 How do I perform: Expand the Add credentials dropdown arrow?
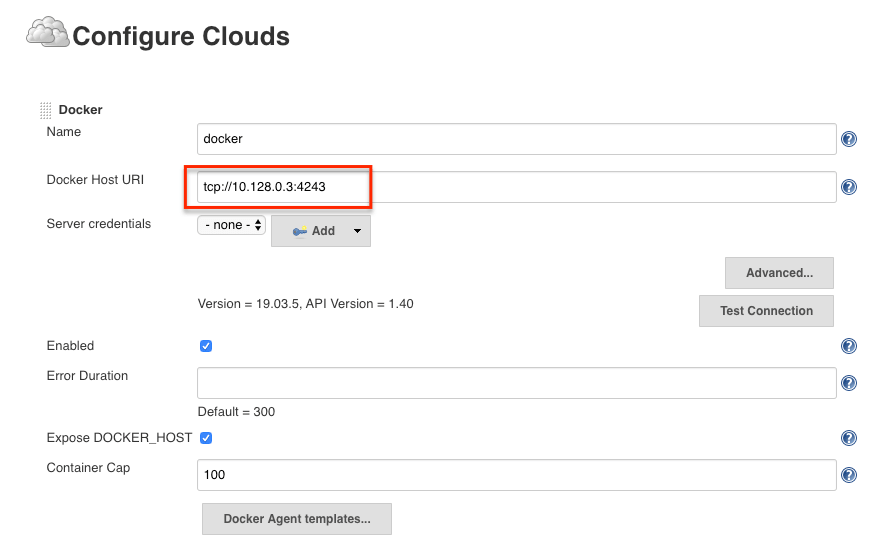[x=357, y=231]
